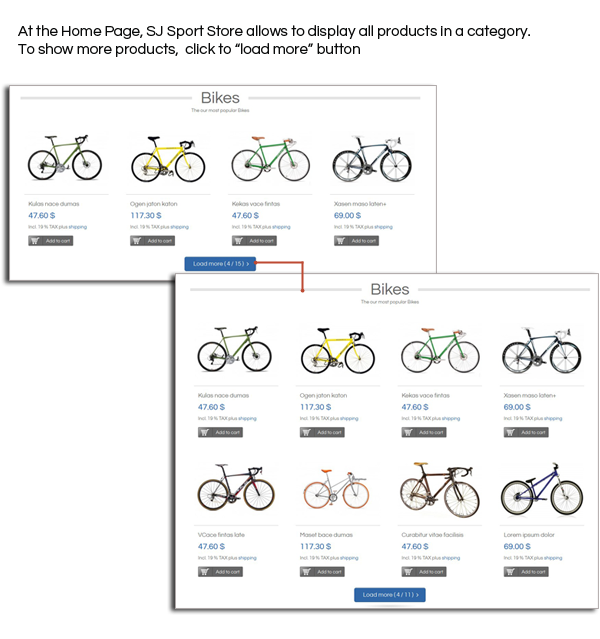This screenshot has height=639, width=600.
Task: Click the Bikes heading in the lower panel
Action: pos(389,289)
